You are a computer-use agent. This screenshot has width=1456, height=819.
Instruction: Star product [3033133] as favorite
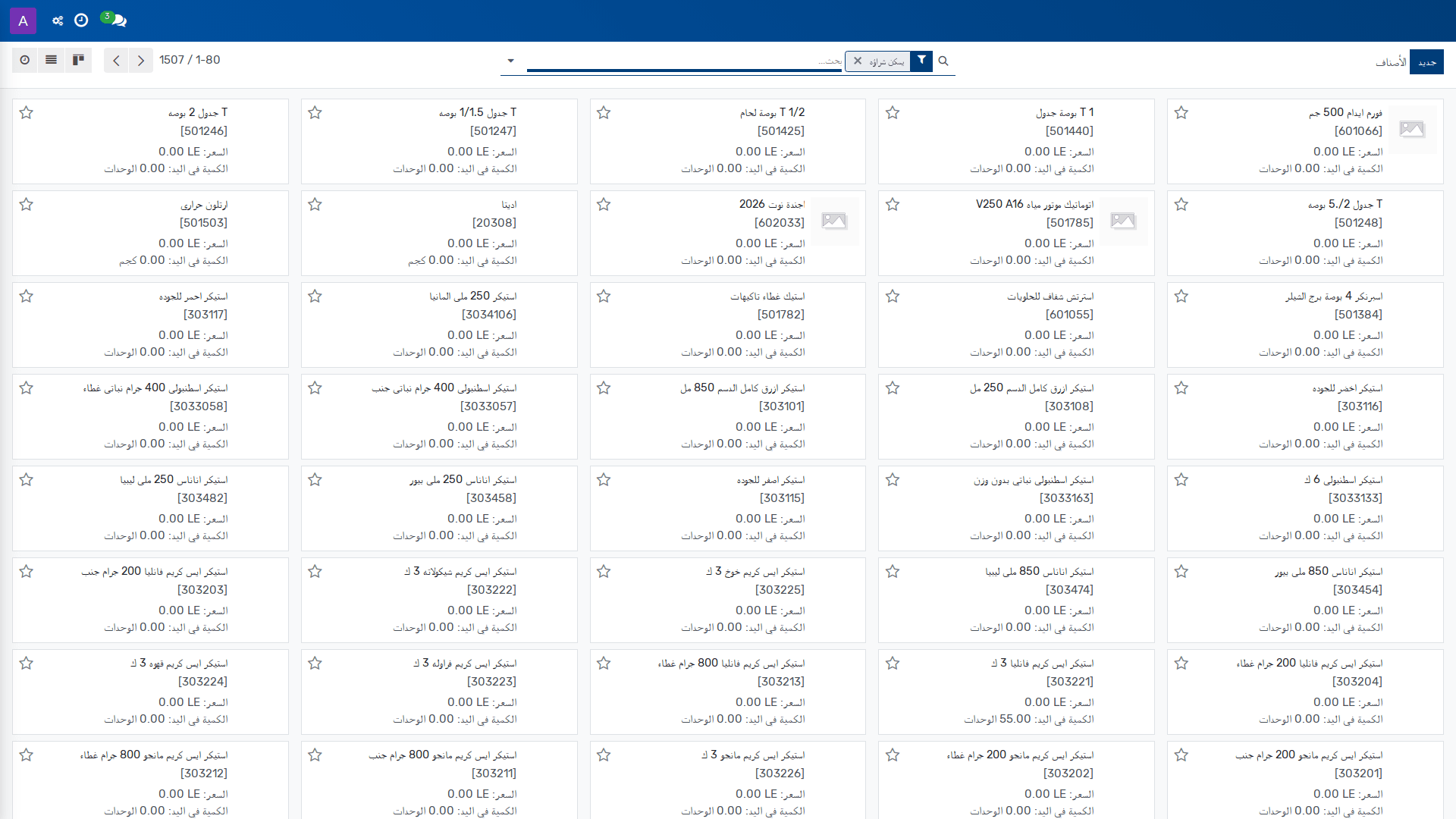pos(1181,480)
